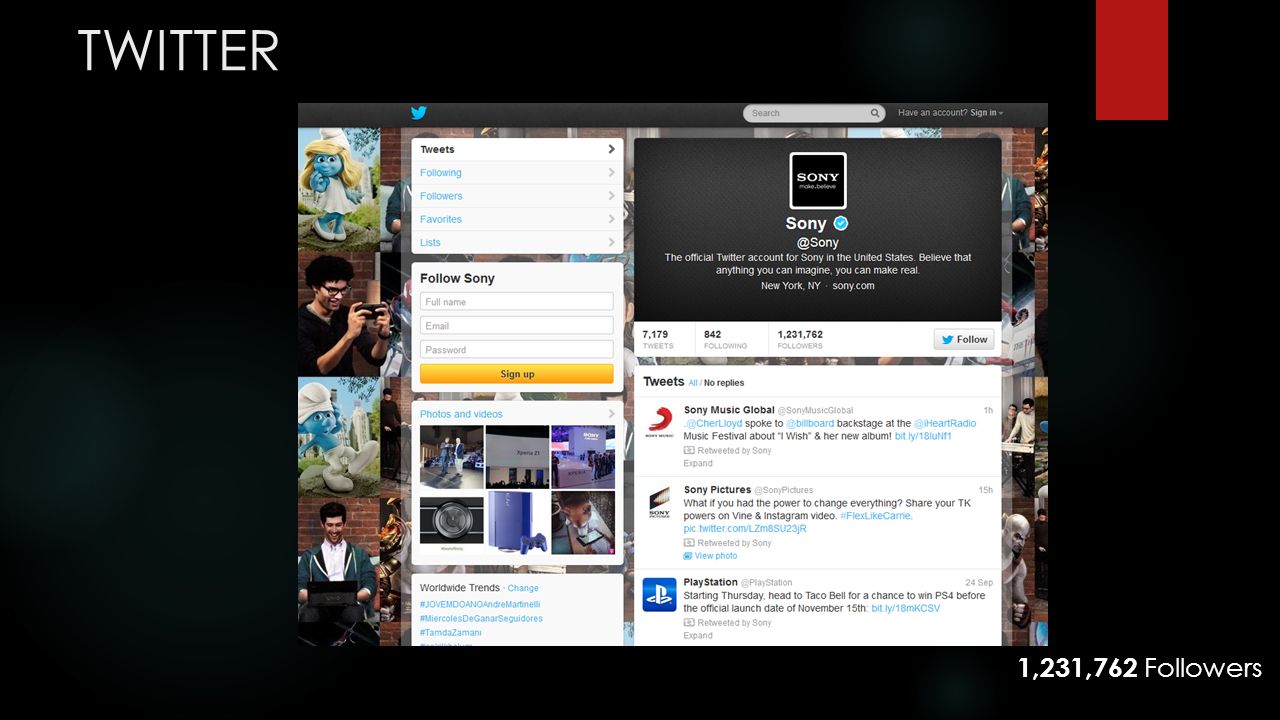Open the PlayStation profile name
1280x720 pixels.
pyautogui.click(x=711, y=582)
